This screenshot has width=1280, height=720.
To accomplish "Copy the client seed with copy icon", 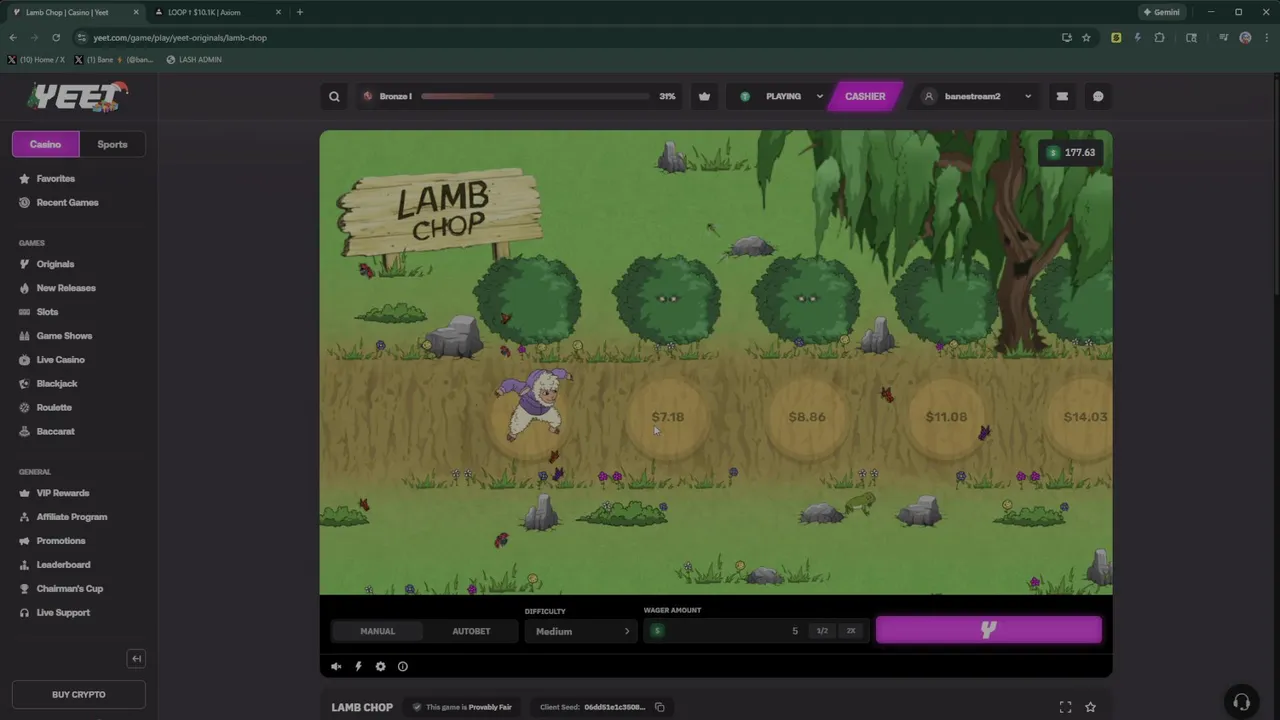I will tap(659, 707).
